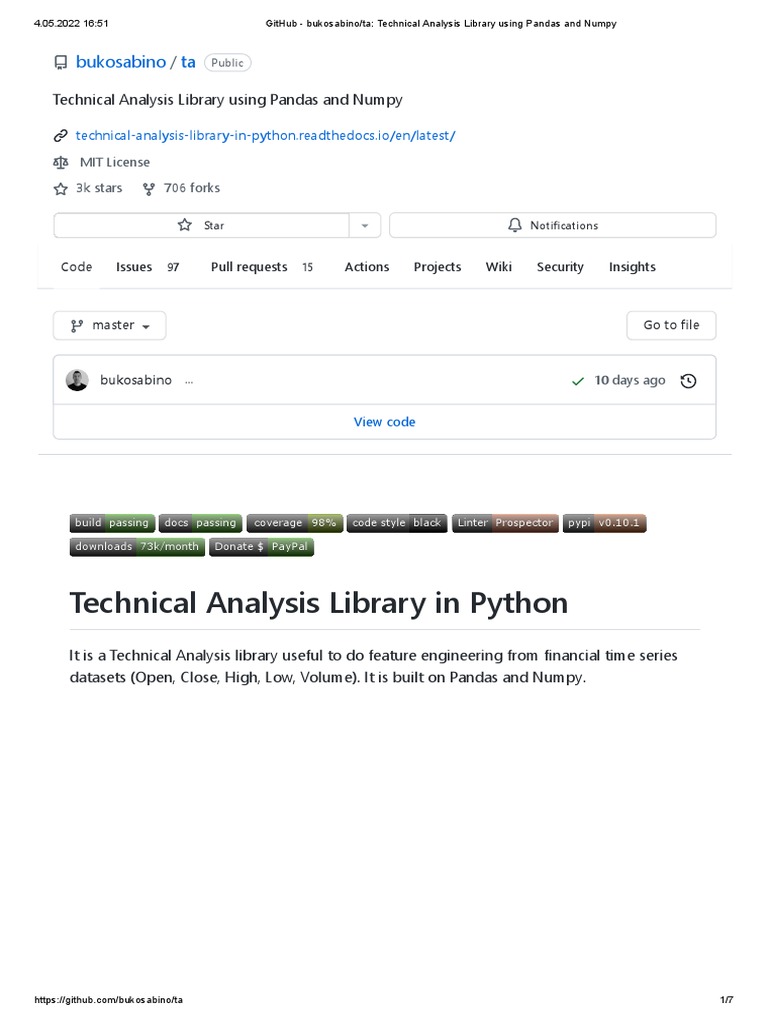Click the 706 forks link
The height and width of the screenshot is (1024, 768).
[191, 188]
